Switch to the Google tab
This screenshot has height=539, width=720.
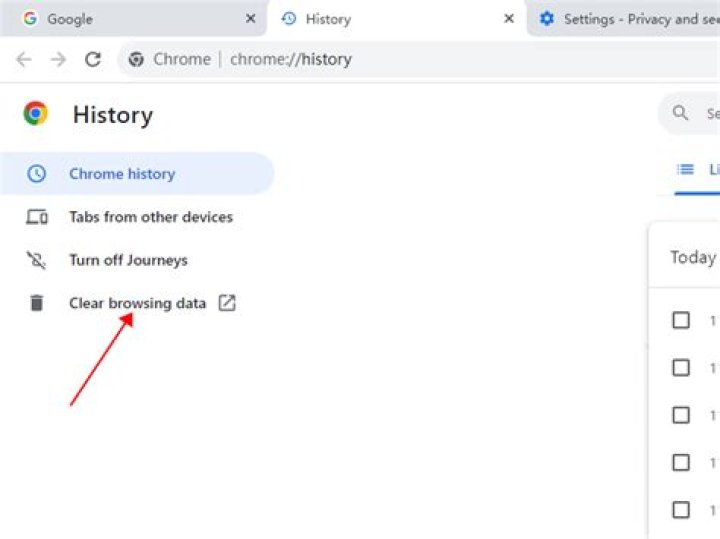tap(133, 18)
